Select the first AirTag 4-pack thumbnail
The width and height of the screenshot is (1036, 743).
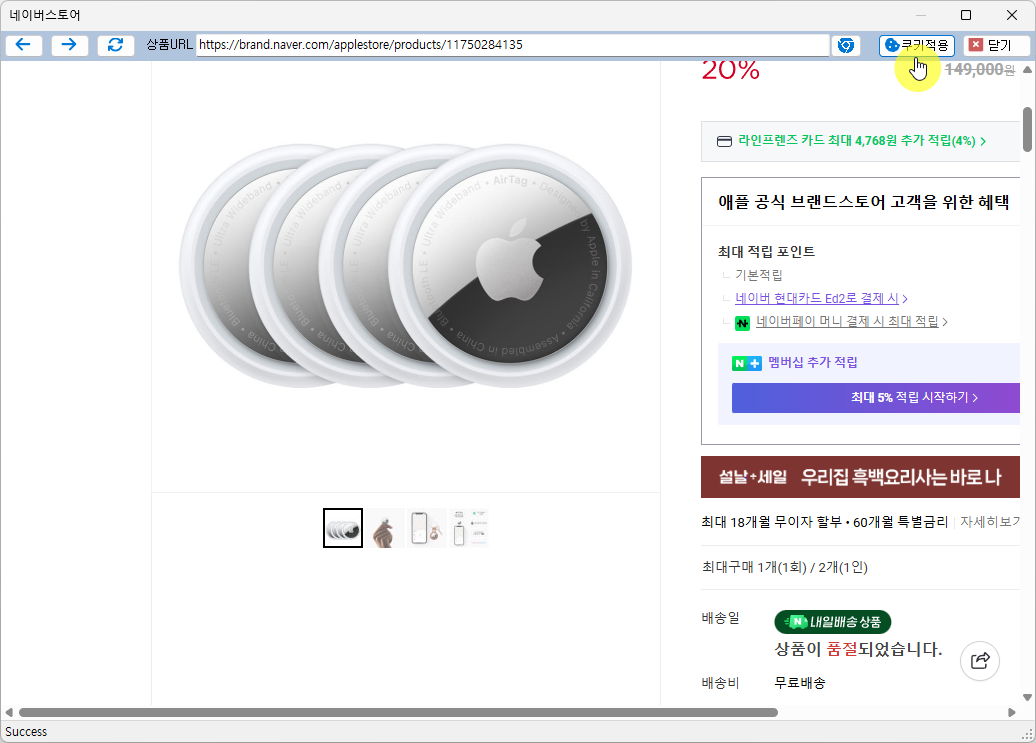click(x=343, y=528)
